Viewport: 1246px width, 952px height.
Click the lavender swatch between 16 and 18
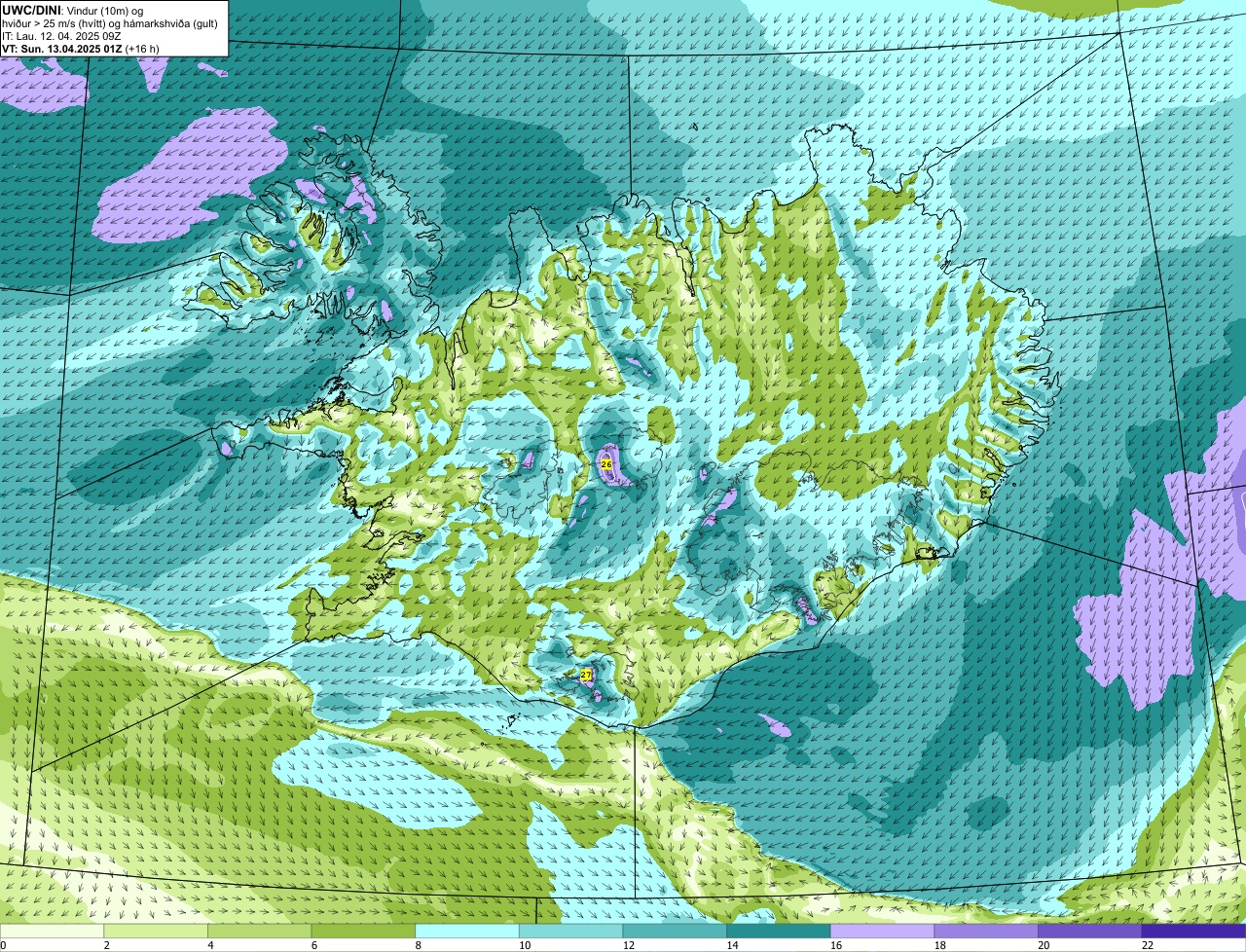(882, 932)
